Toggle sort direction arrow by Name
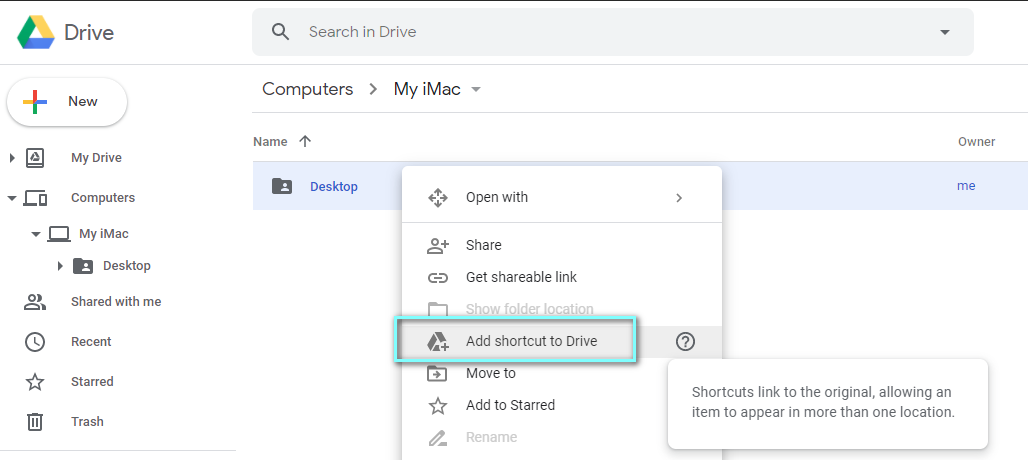Screen dimensions: 1028x460 coord(305,142)
